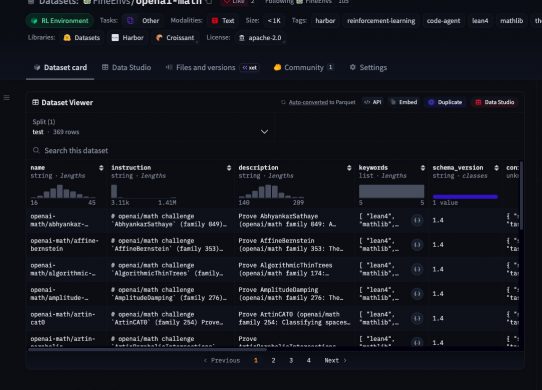
Task: Click the openai-math/artin-cat0 name cell
Action: (x=67, y=318)
